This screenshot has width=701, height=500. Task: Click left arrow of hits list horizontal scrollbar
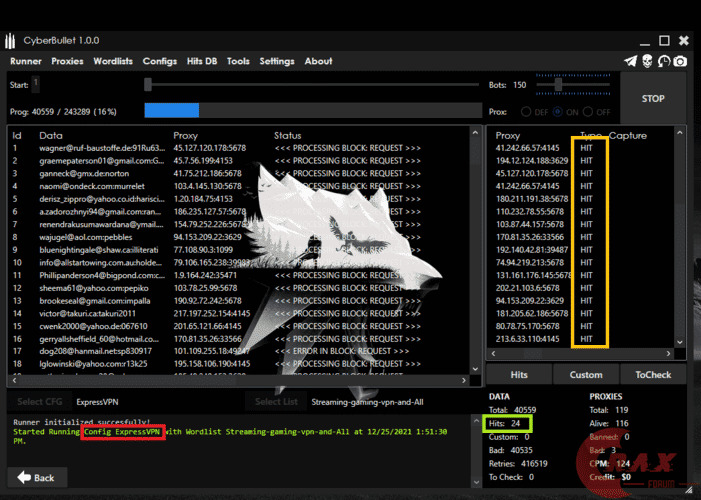[x=494, y=353]
